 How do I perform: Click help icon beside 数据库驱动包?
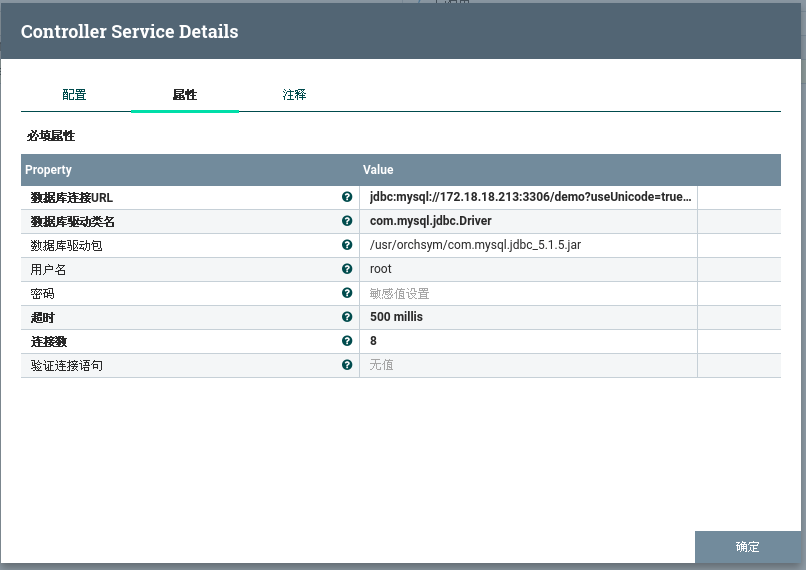347,245
